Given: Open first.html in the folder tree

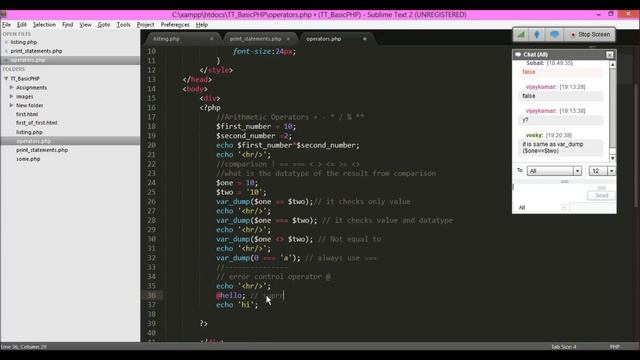Looking at the screenshot, I should (x=27, y=114).
